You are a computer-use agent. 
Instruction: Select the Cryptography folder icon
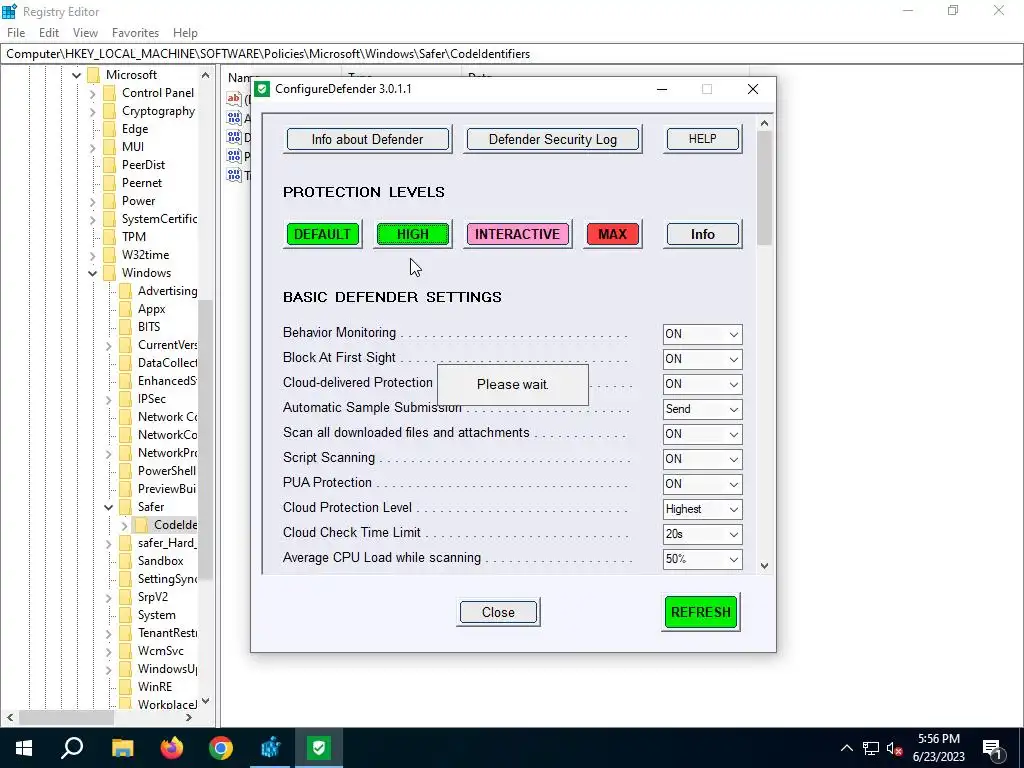(110, 111)
